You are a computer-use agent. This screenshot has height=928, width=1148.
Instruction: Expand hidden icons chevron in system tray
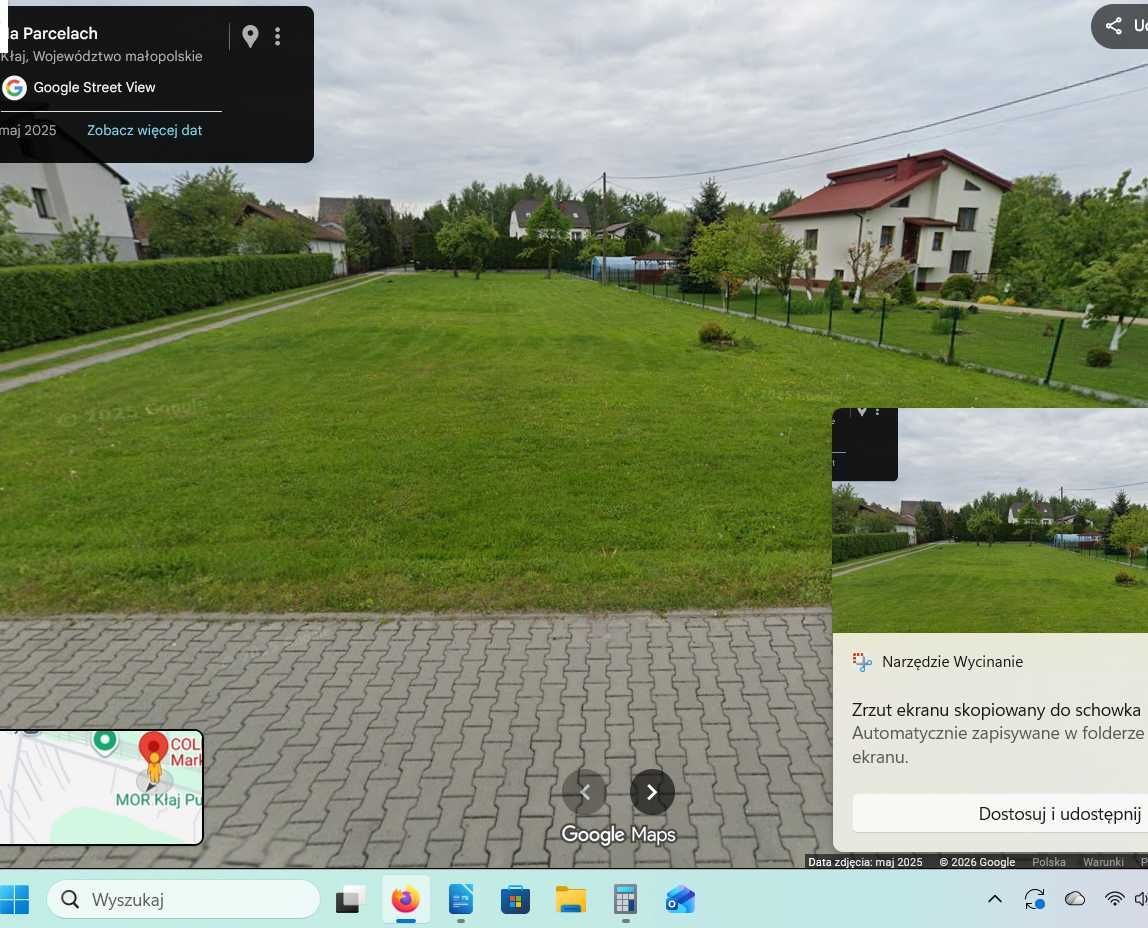(995, 899)
